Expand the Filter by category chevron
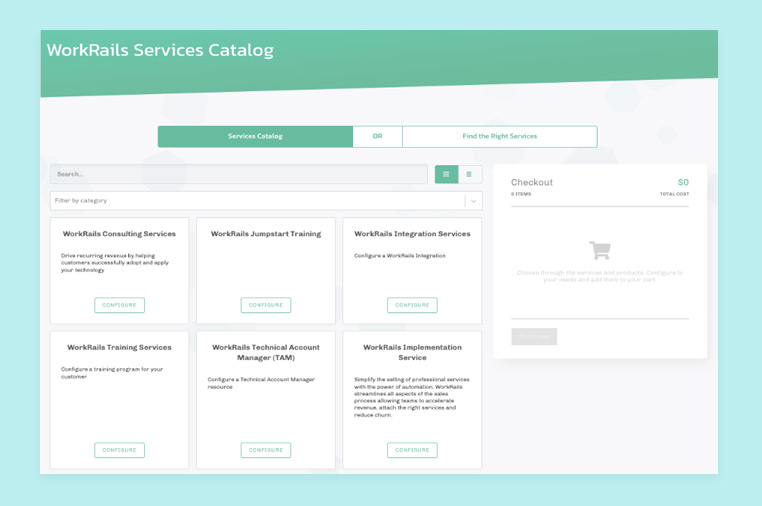 click(474, 201)
